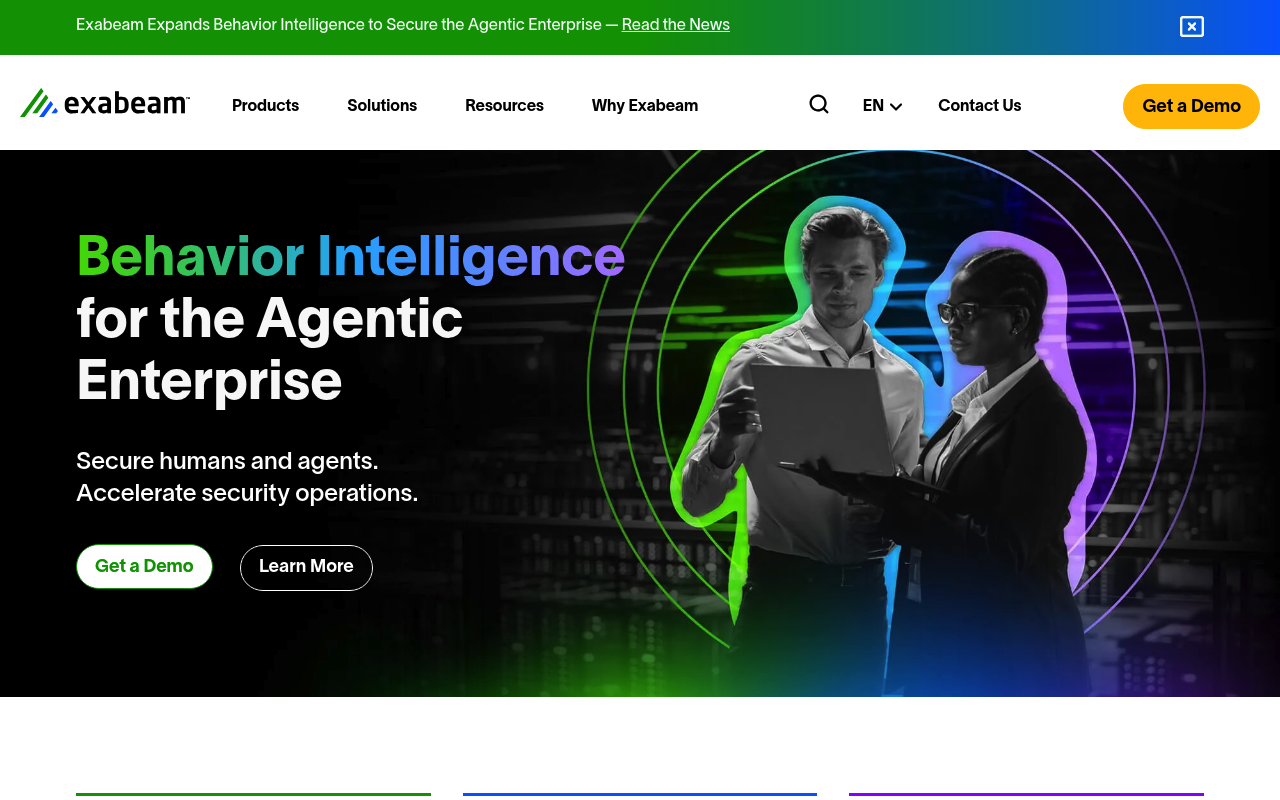
Task: Click the Behavior Intelligence headline text
Action: [x=351, y=258]
